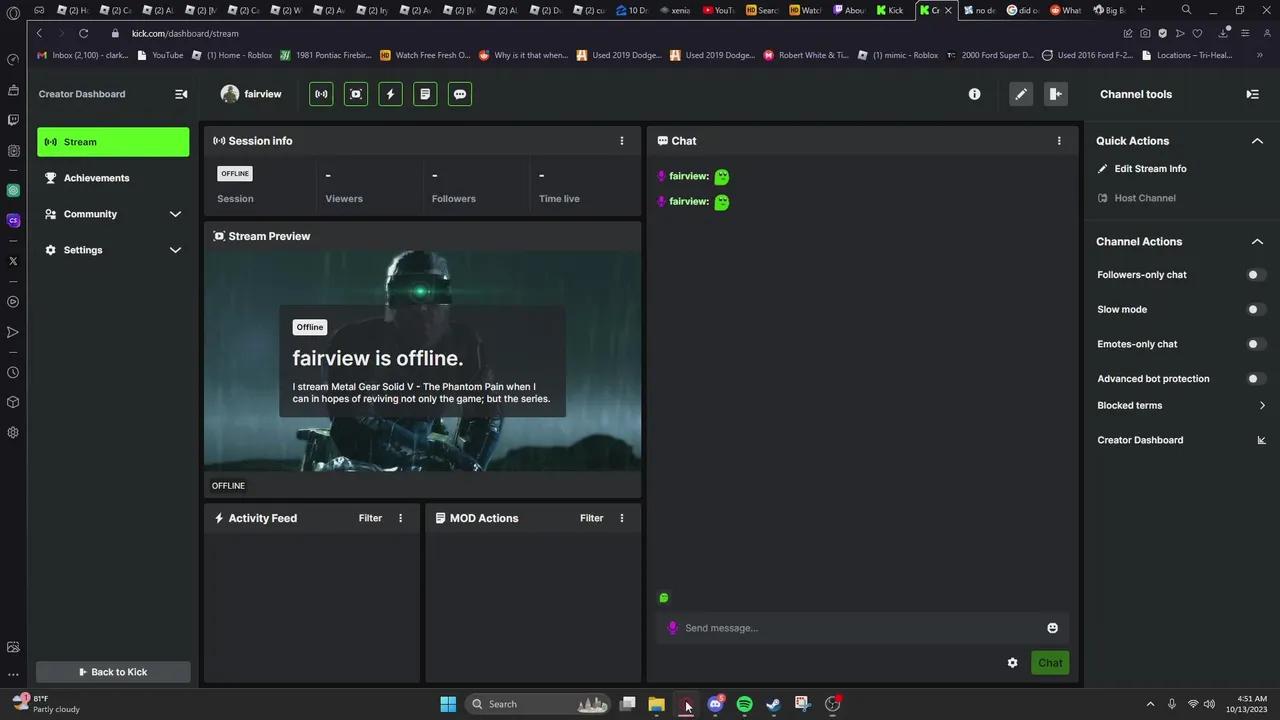
Task: Open the MOD Actions Filter
Action: coord(592,518)
